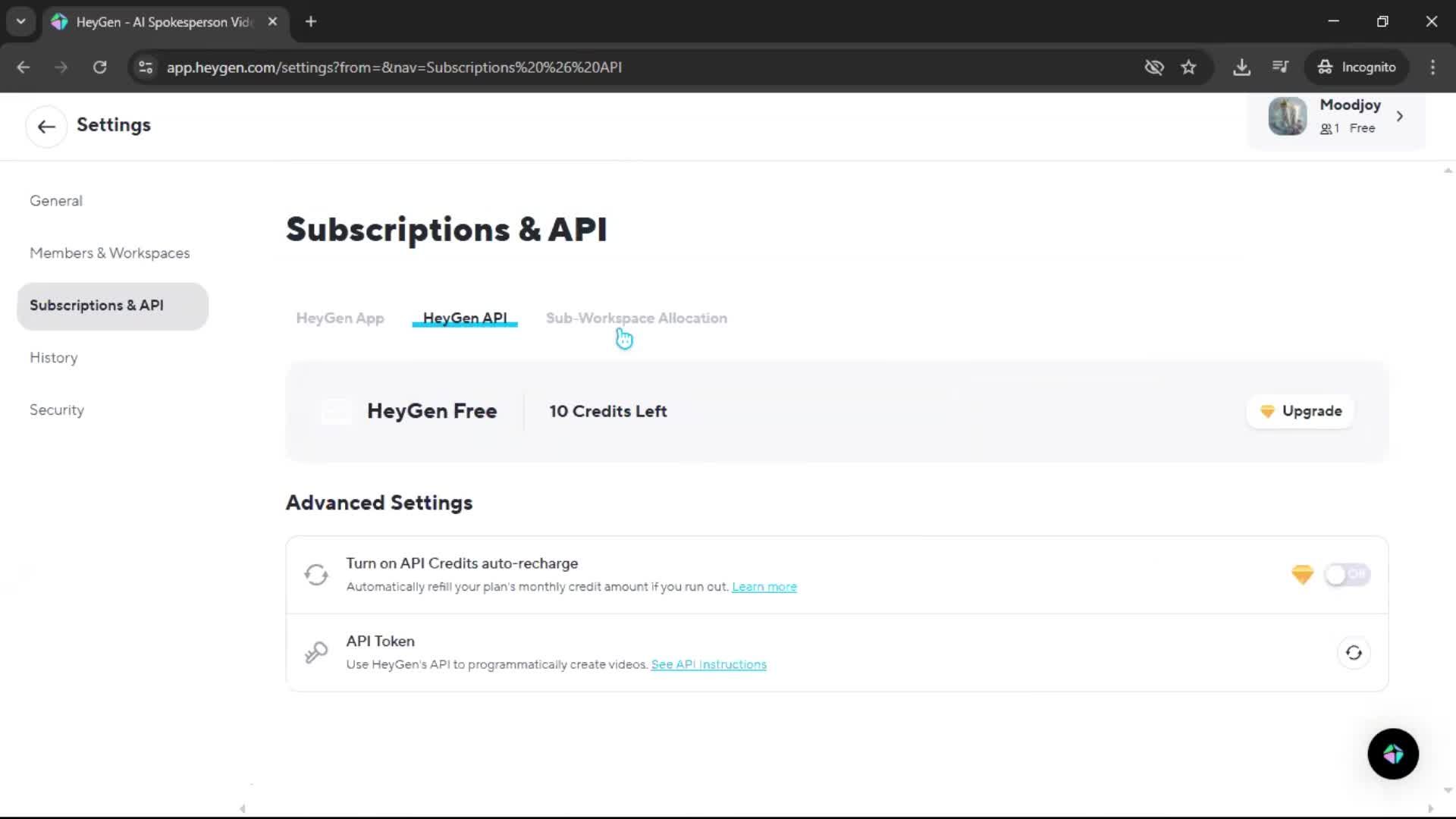Click the API Token refresh icon
Viewport: 1456px width, 819px height.
(1354, 652)
